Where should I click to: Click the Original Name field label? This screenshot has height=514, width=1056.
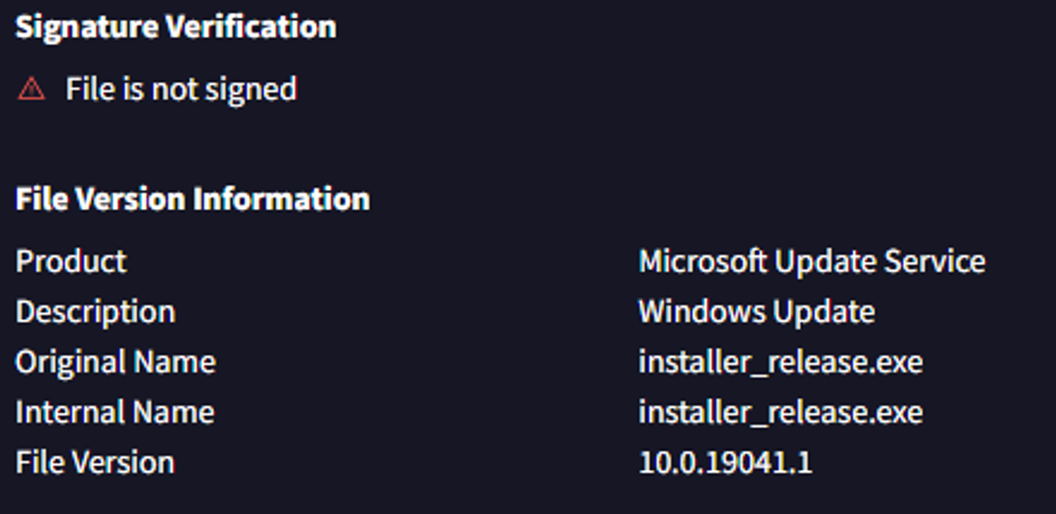(x=115, y=361)
